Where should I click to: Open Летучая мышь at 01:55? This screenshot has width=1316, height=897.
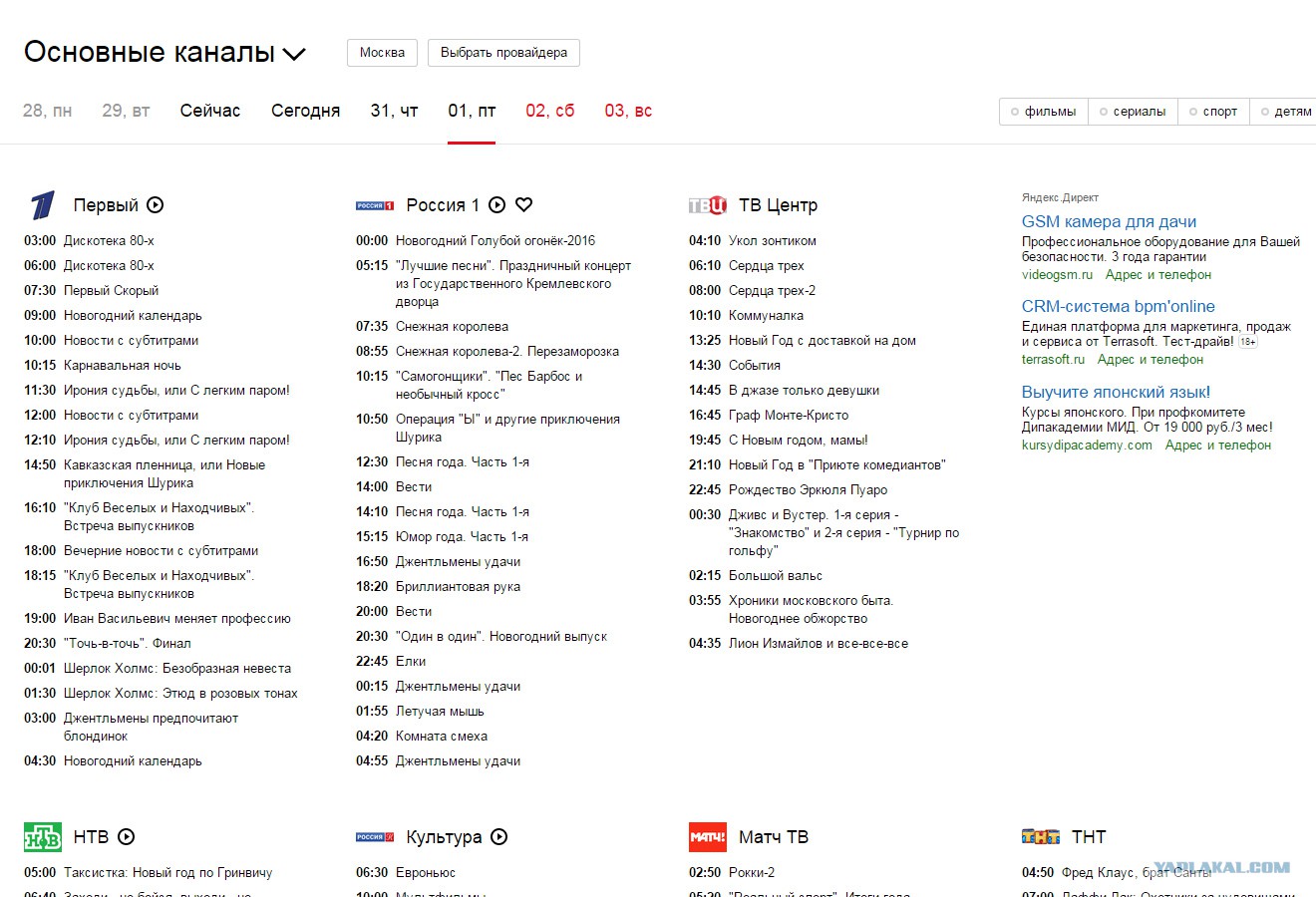point(440,712)
